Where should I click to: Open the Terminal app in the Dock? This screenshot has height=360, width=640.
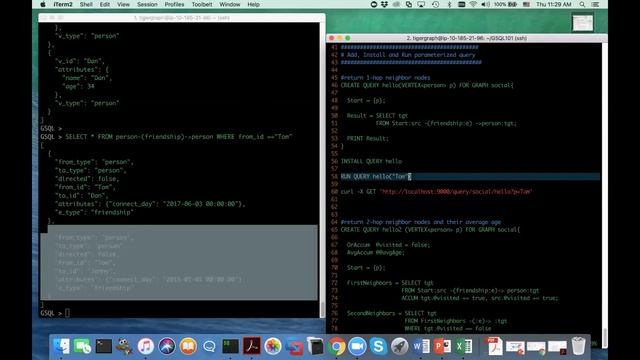pyautogui.click(x=104, y=347)
